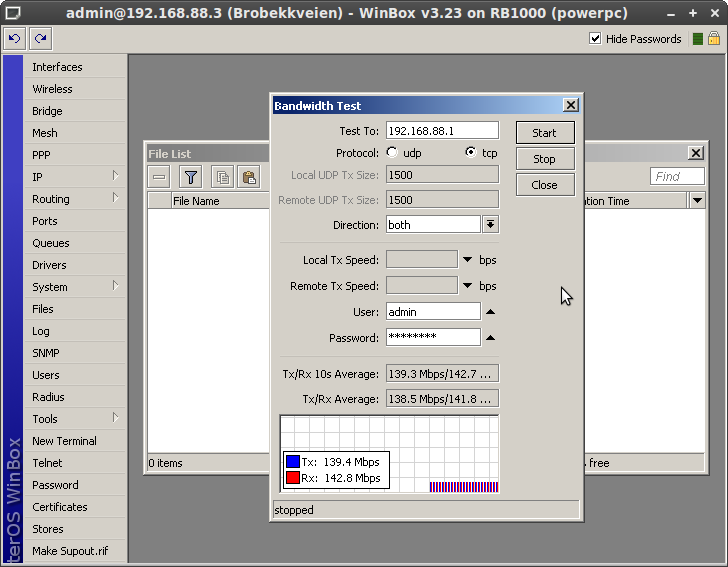The width and height of the screenshot is (728, 567).
Task: Click the Close button in Bandwidth Test
Action: [545, 185]
